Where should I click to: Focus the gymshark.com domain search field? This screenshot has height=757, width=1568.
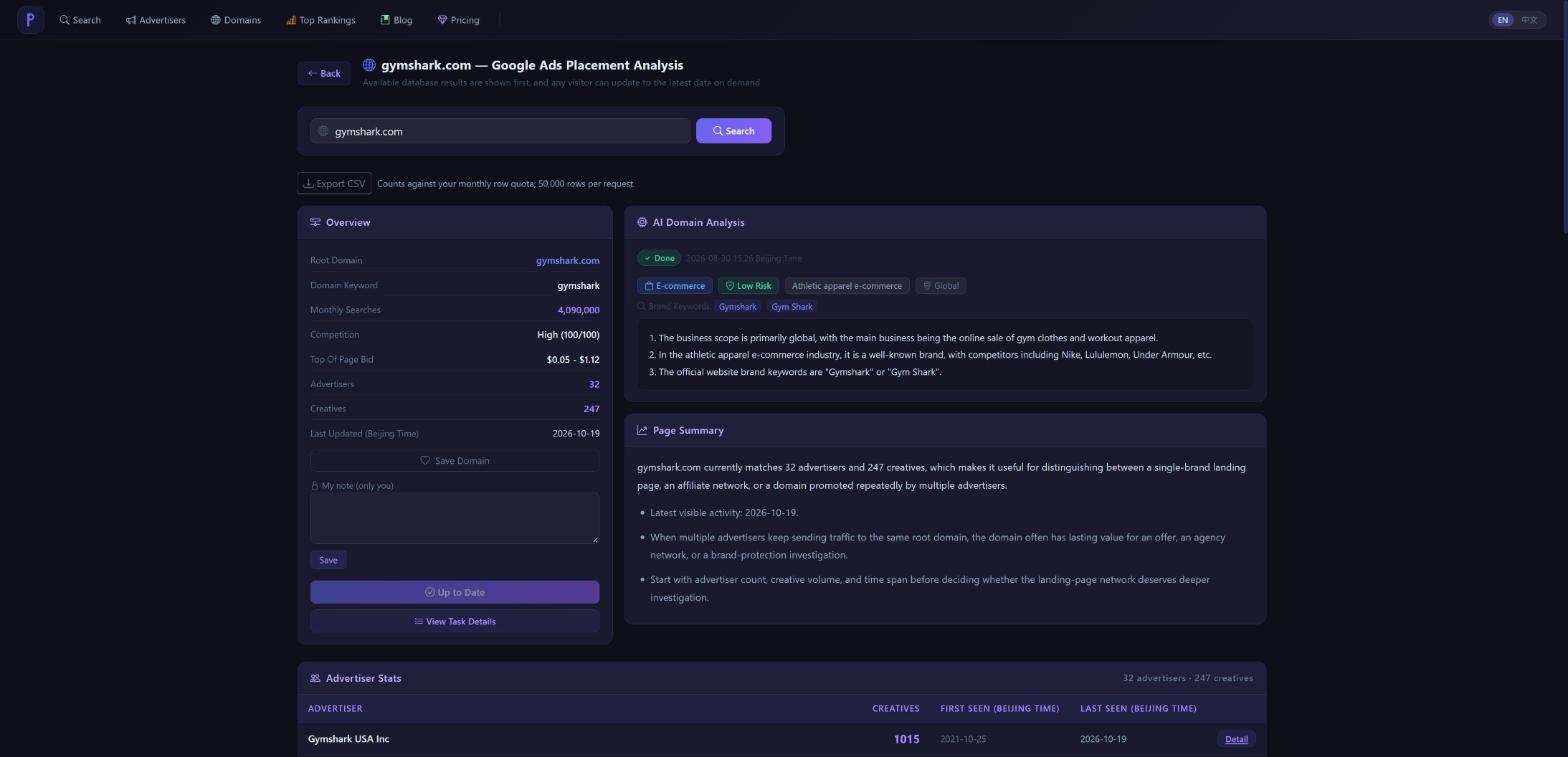click(x=500, y=131)
